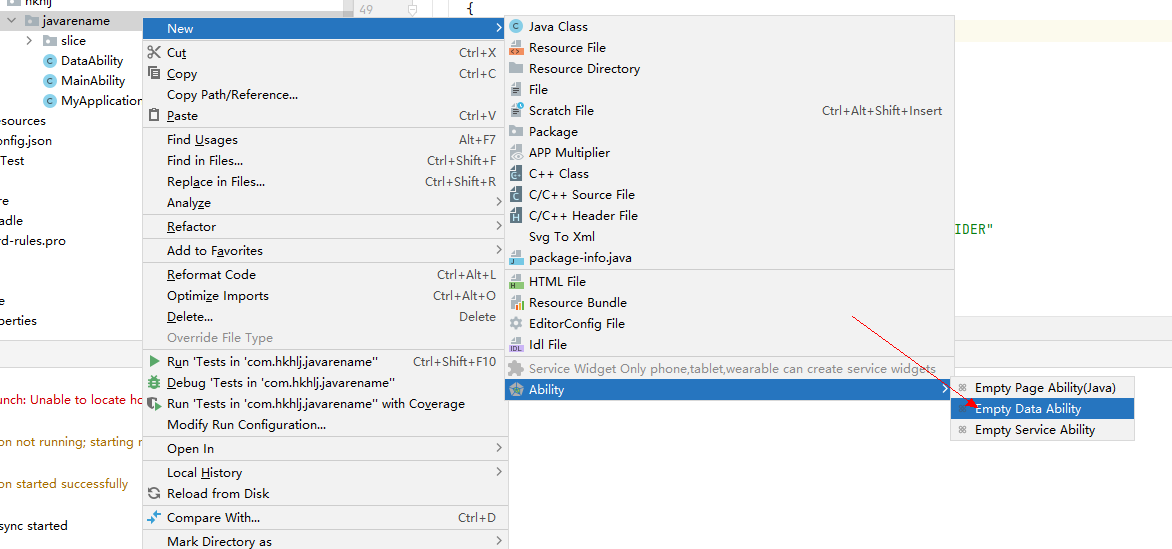Click the APP Multiplier icon
The width and height of the screenshot is (1172, 549).
tap(516, 152)
